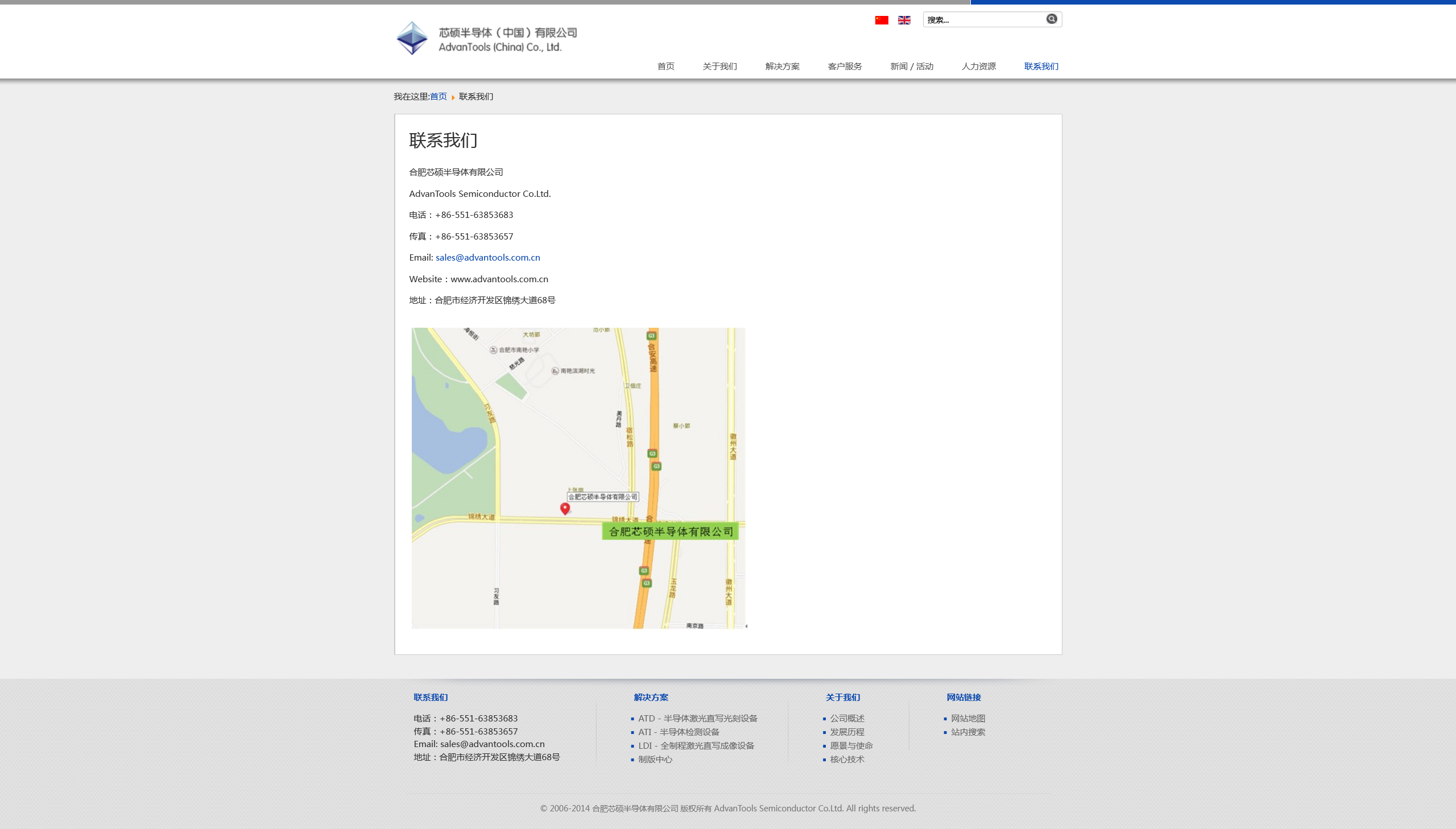Switch language with the Chinese flag icon
Screen dimensions: 1456x829
tap(882, 20)
